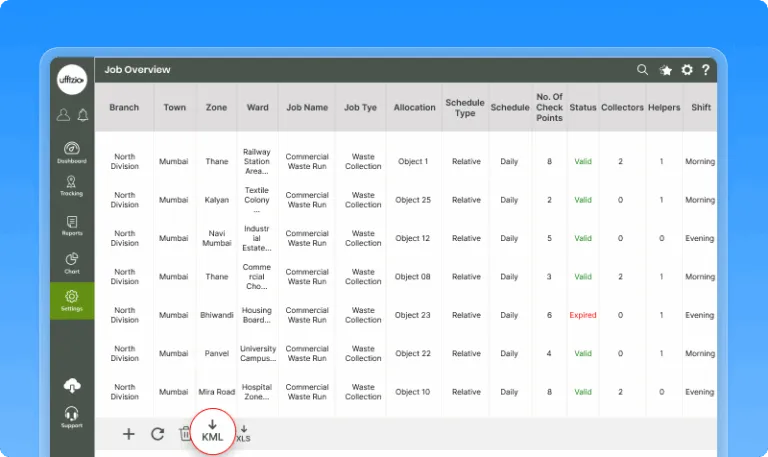Open the header settings gear icon
768x457 pixels.
(687, 70)
